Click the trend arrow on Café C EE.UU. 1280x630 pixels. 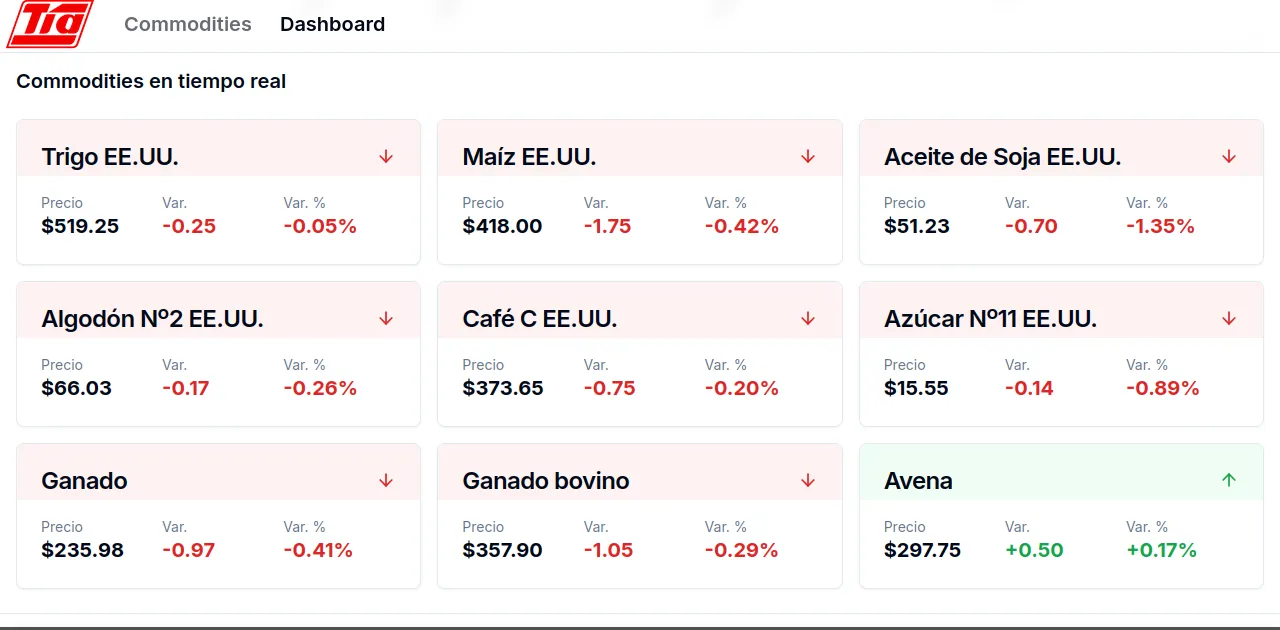[x=807, y=318]
